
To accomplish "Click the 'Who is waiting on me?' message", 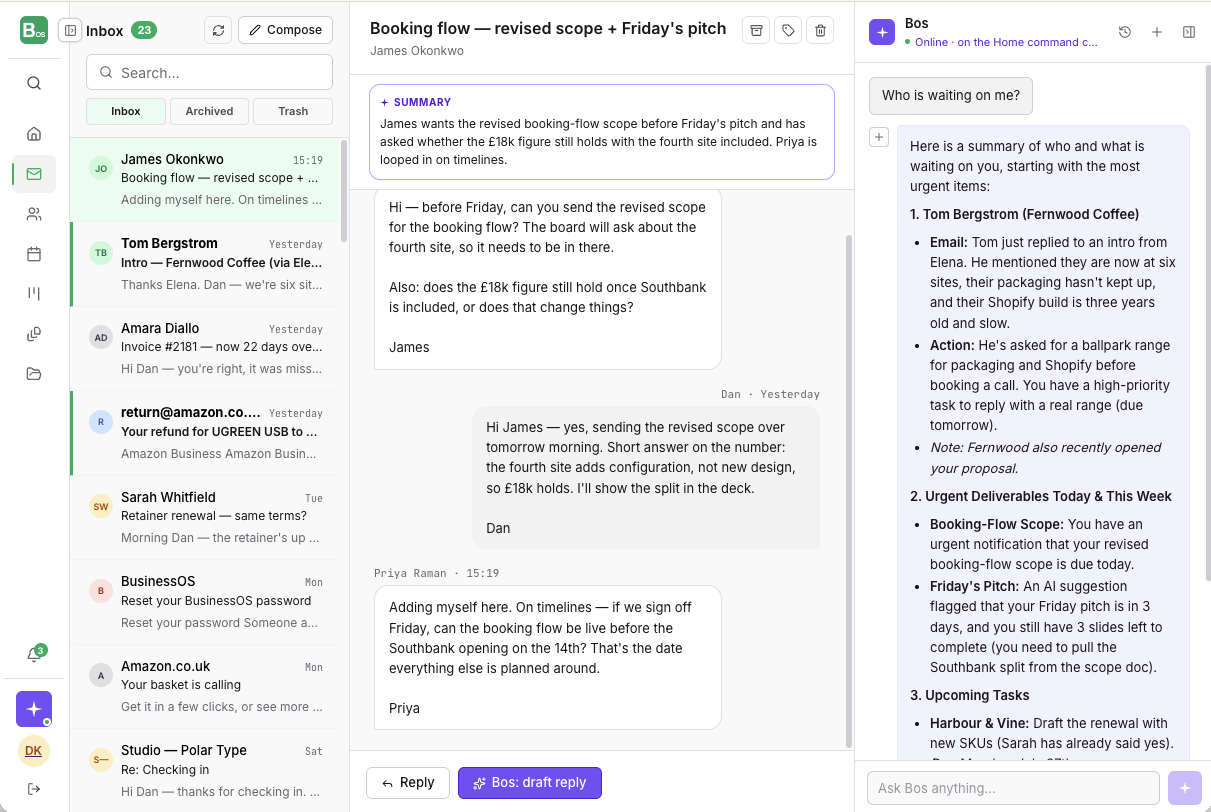I will [951, 96].
